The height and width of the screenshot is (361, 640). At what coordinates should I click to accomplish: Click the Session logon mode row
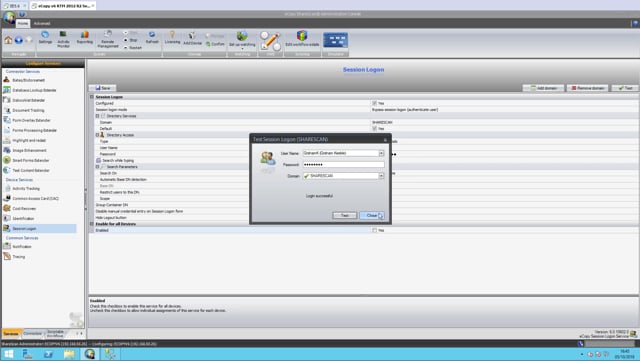(363, 109)
